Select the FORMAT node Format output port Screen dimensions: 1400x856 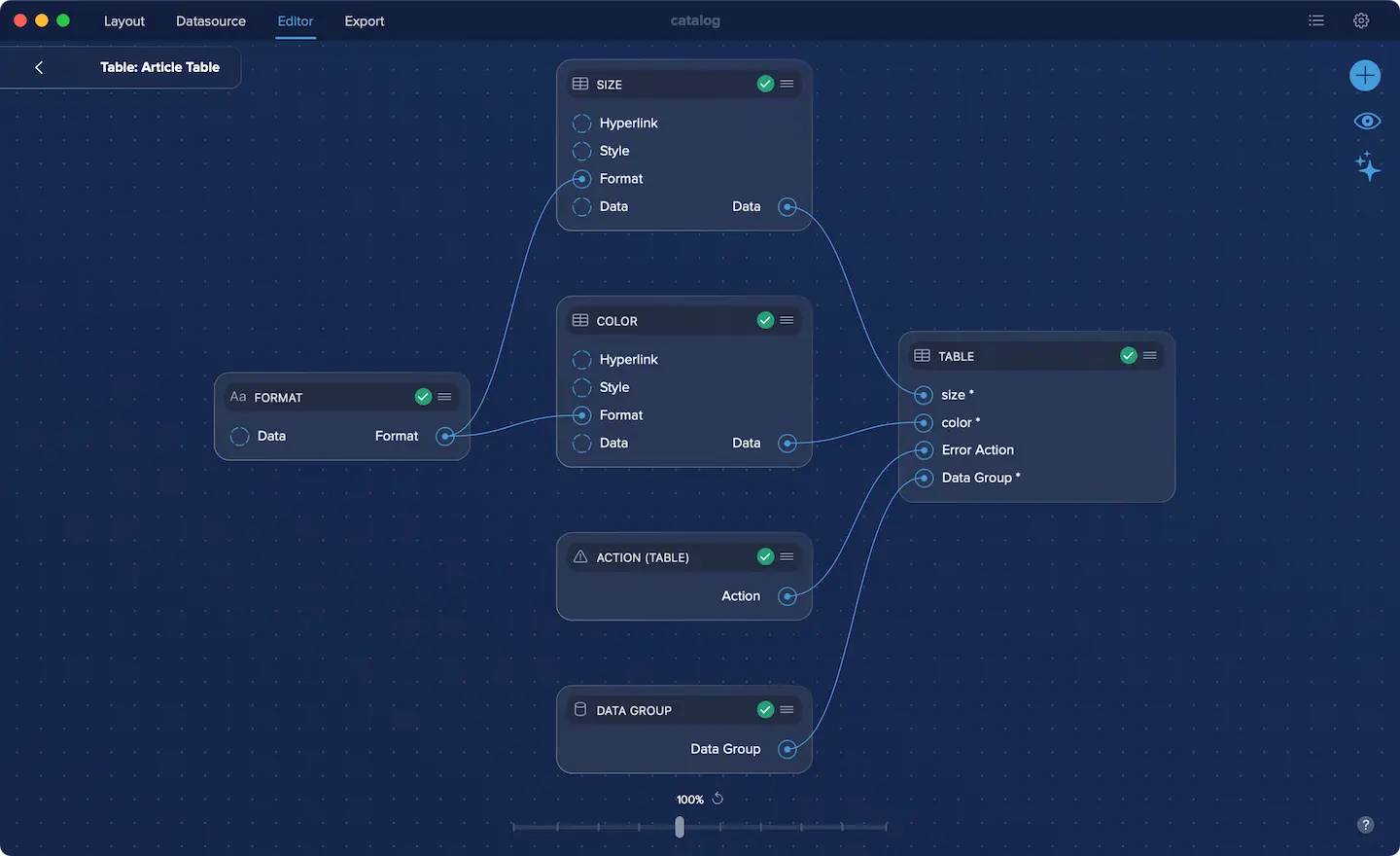click(445, 436)
